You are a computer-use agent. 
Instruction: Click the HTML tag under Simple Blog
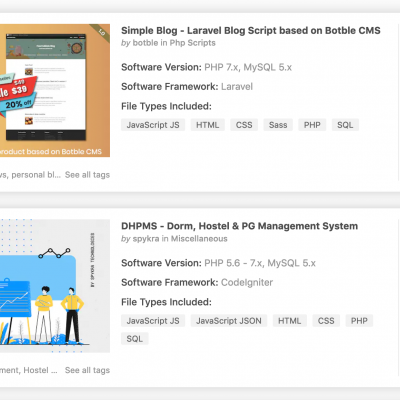(x=208, y=125)
